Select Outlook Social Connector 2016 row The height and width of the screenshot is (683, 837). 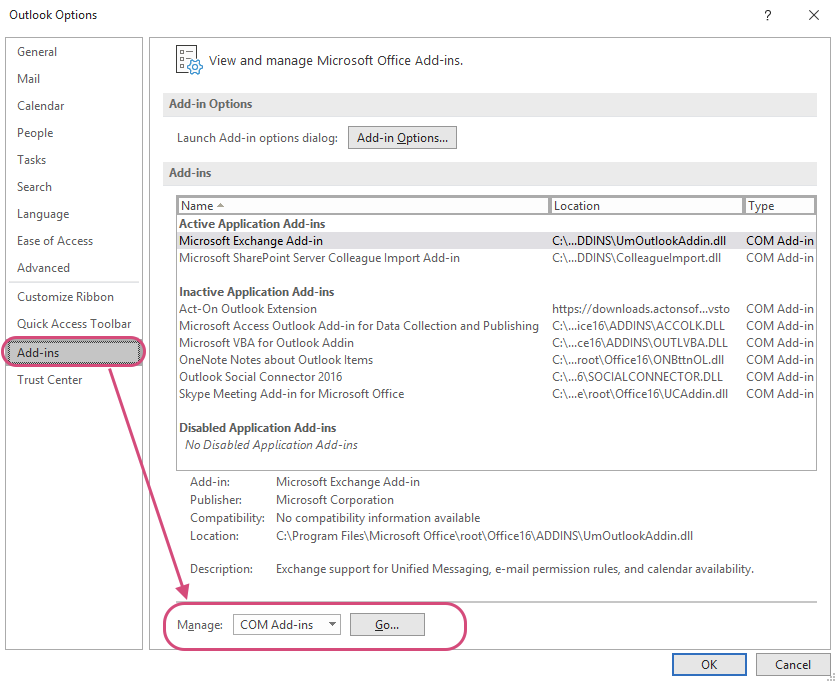tap(496, 377)
